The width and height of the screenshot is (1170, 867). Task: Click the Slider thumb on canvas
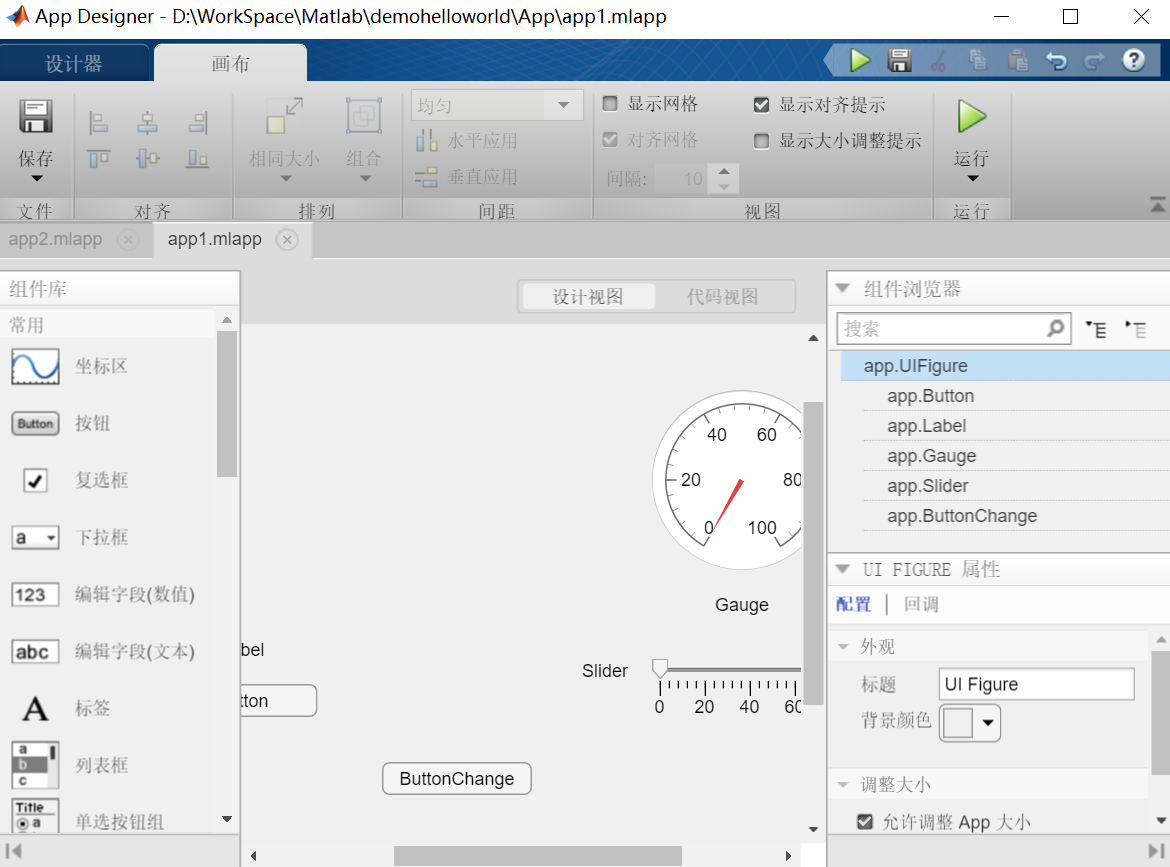pos(660,668)
